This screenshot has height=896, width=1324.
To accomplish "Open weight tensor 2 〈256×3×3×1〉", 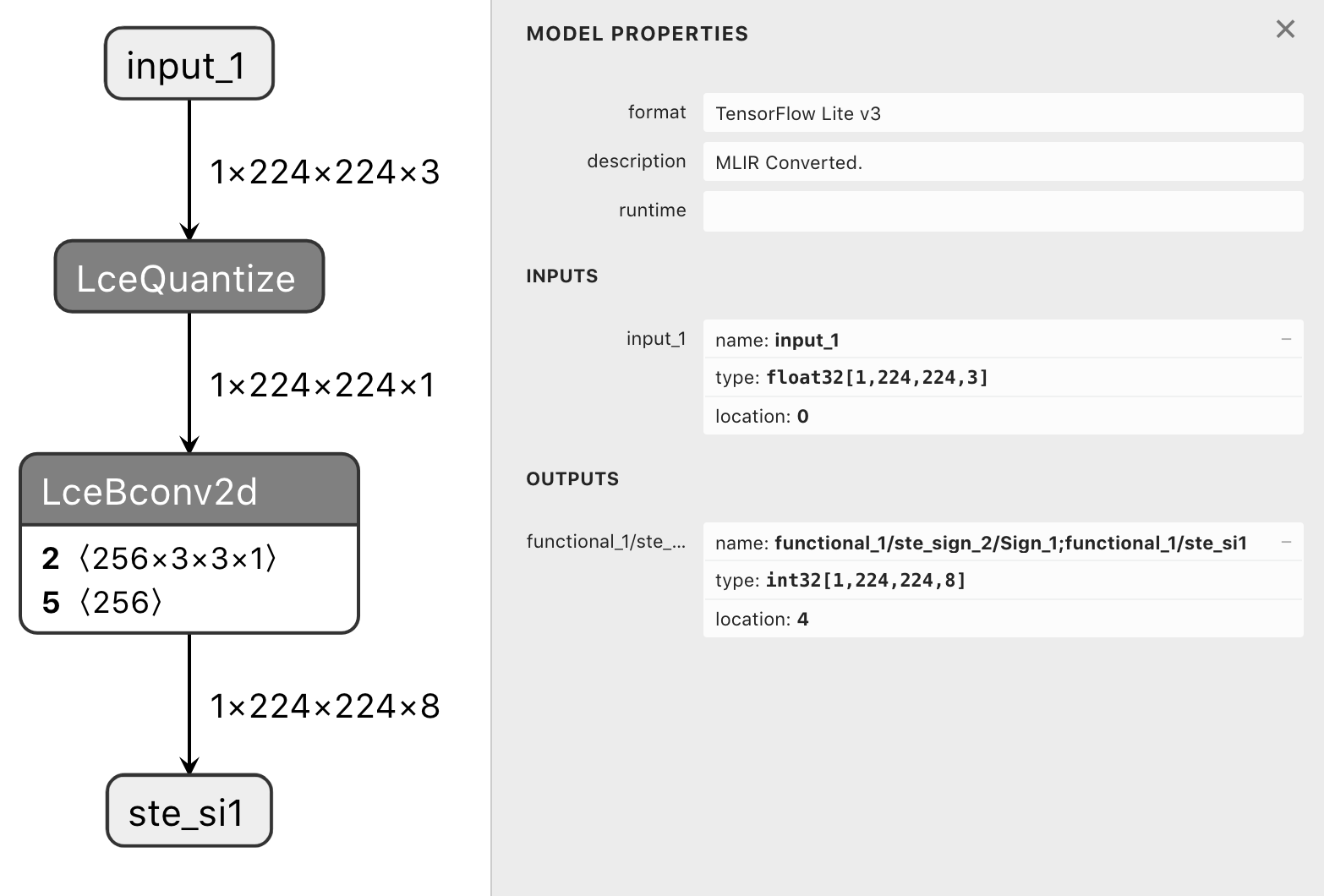I will 159,559.
